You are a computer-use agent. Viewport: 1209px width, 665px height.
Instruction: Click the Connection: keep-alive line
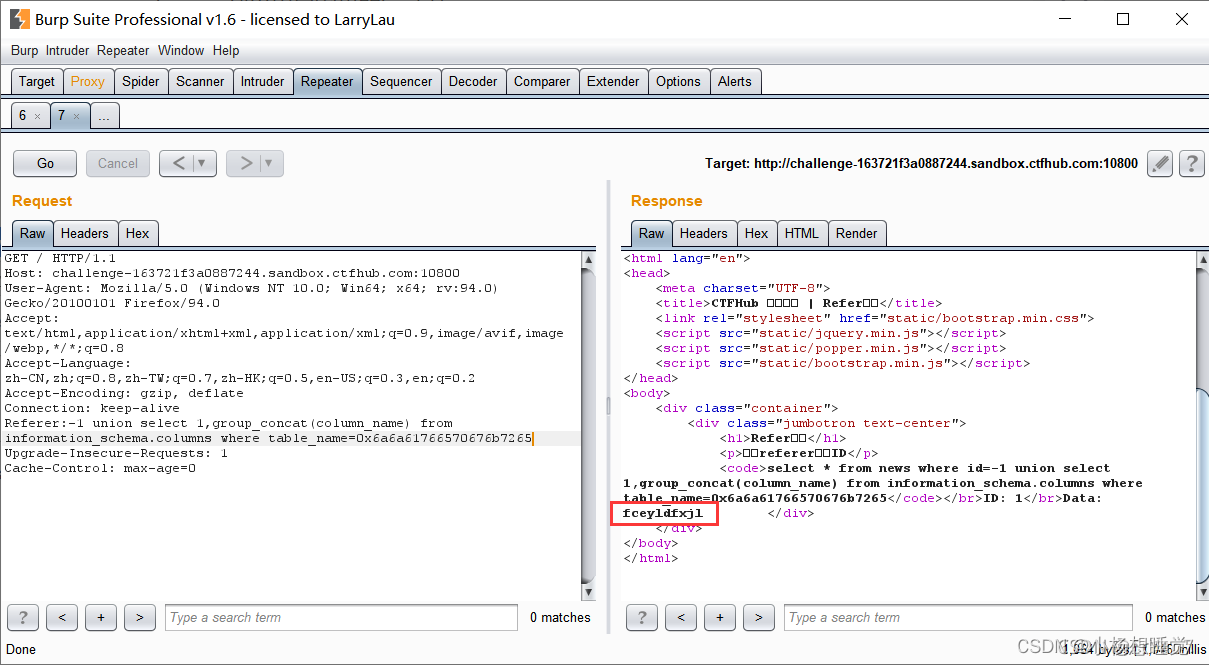[x=92, y=408]
